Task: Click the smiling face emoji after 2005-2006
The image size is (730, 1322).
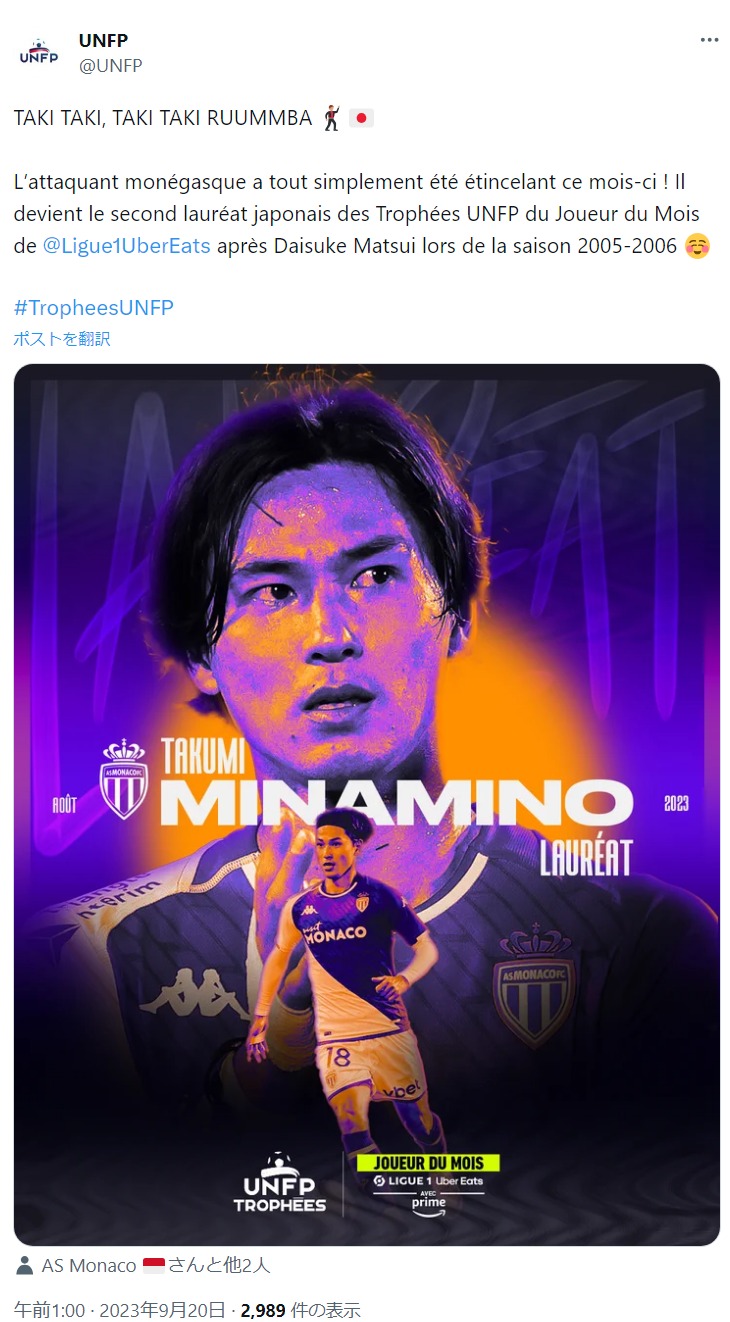Action: [x=697, y=246]
